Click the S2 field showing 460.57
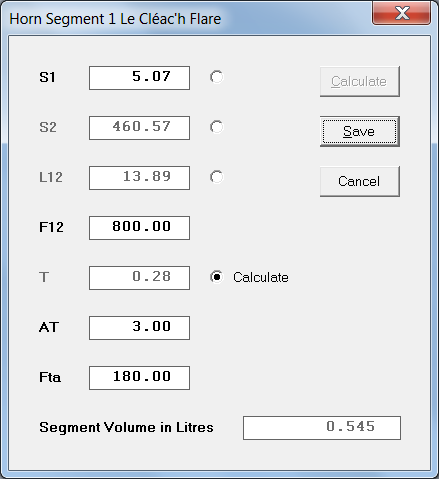Viewport: 439px width, 479px height. (139, 128)
